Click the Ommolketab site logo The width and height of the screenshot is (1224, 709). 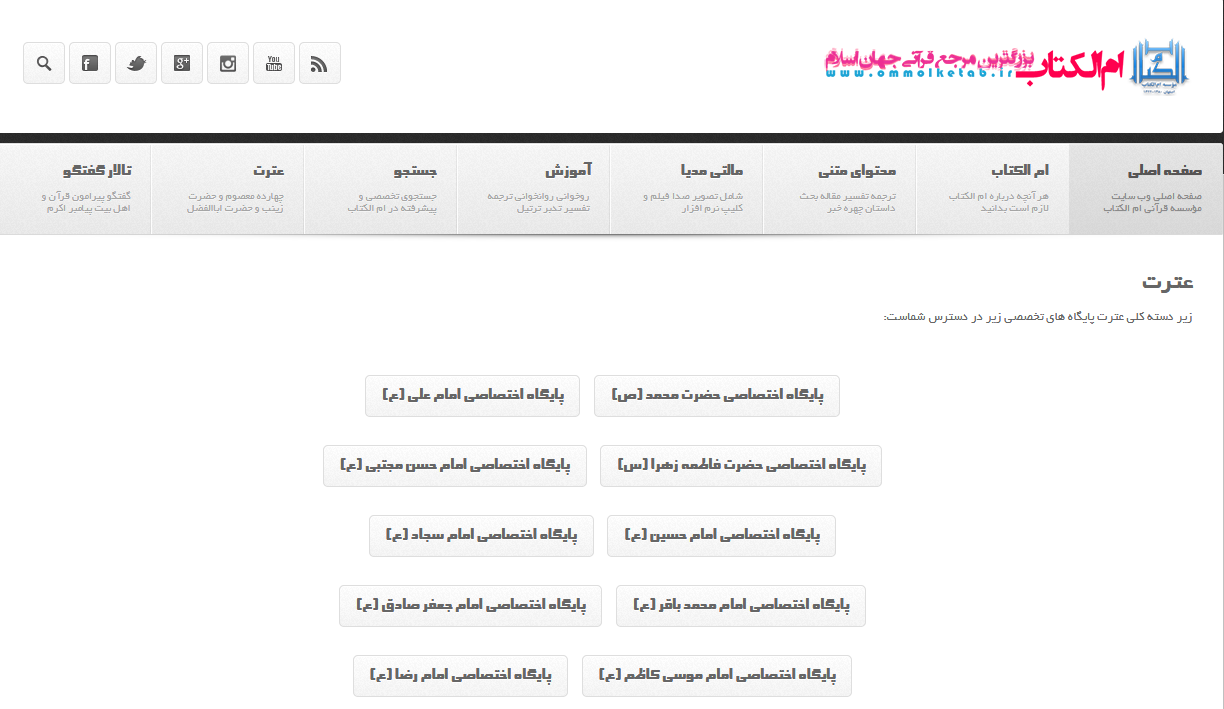[x=1008, y=66]
